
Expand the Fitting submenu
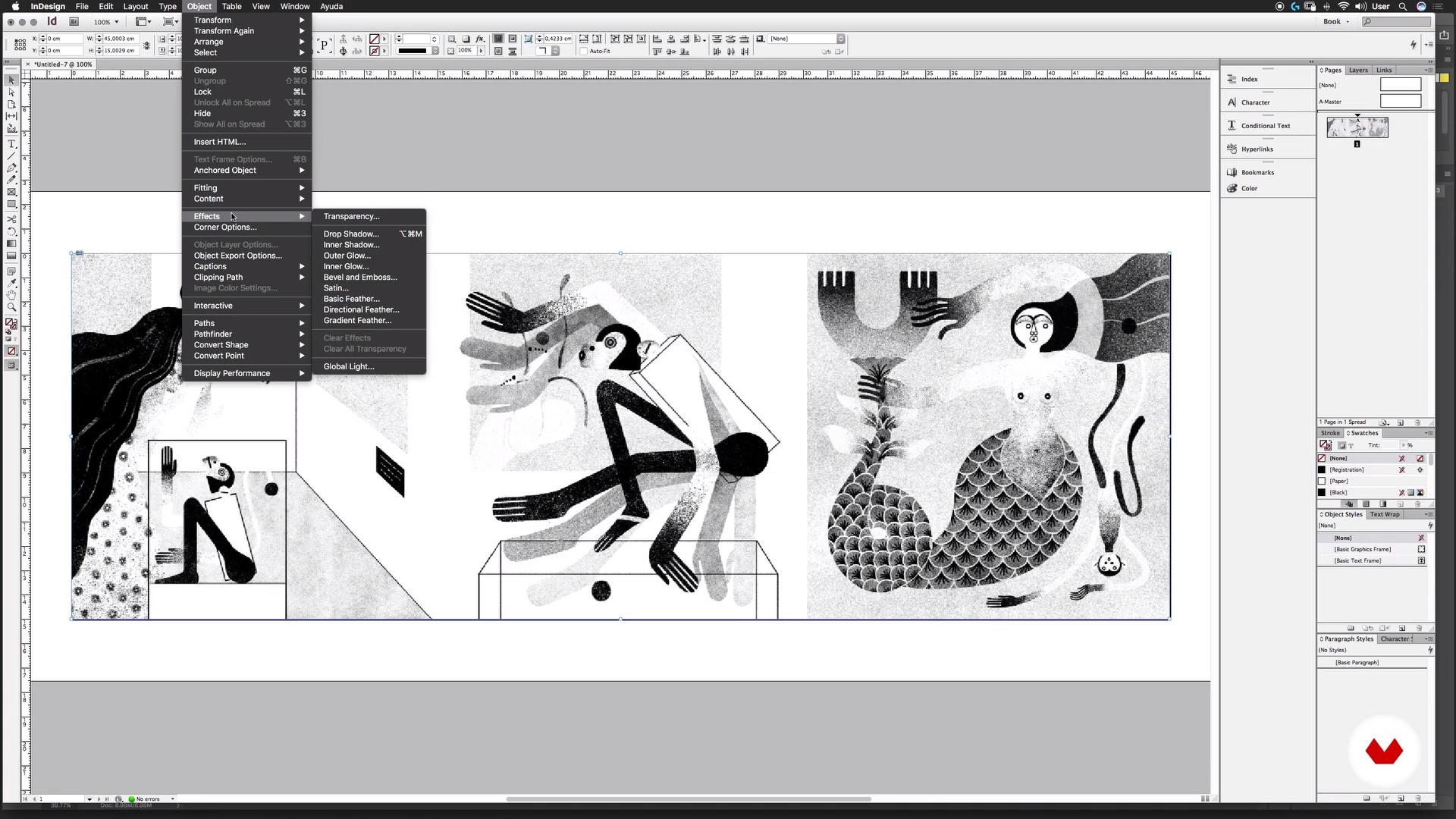coord(246,188)
